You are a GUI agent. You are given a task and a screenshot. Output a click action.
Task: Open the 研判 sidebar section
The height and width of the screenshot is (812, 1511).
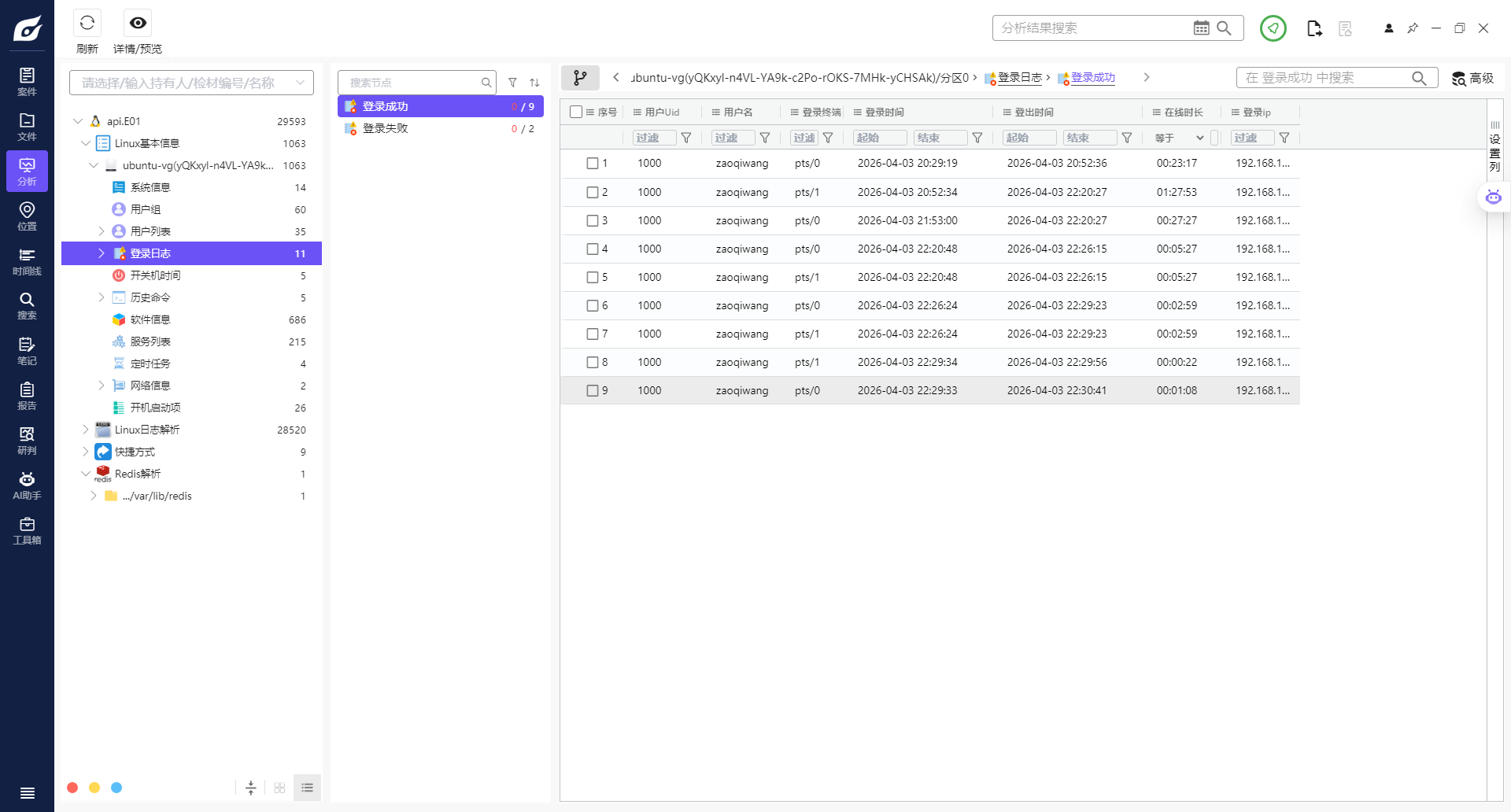point(27,440)
